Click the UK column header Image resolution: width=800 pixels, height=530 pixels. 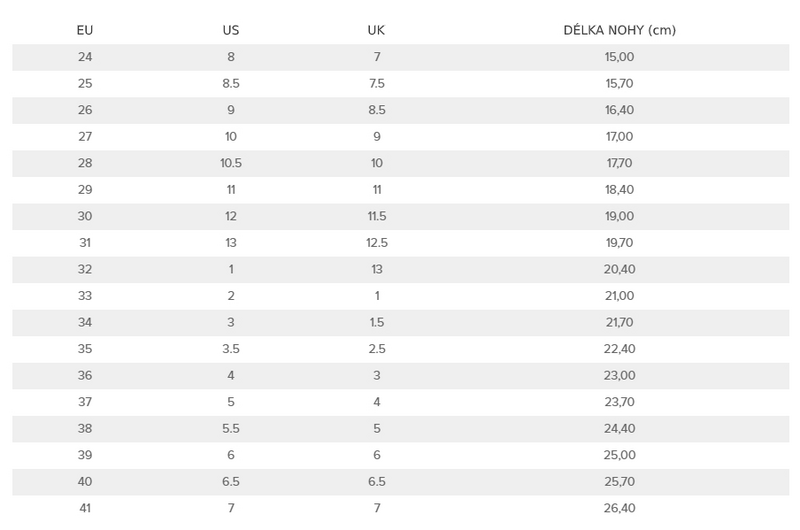tap(376, 30)
